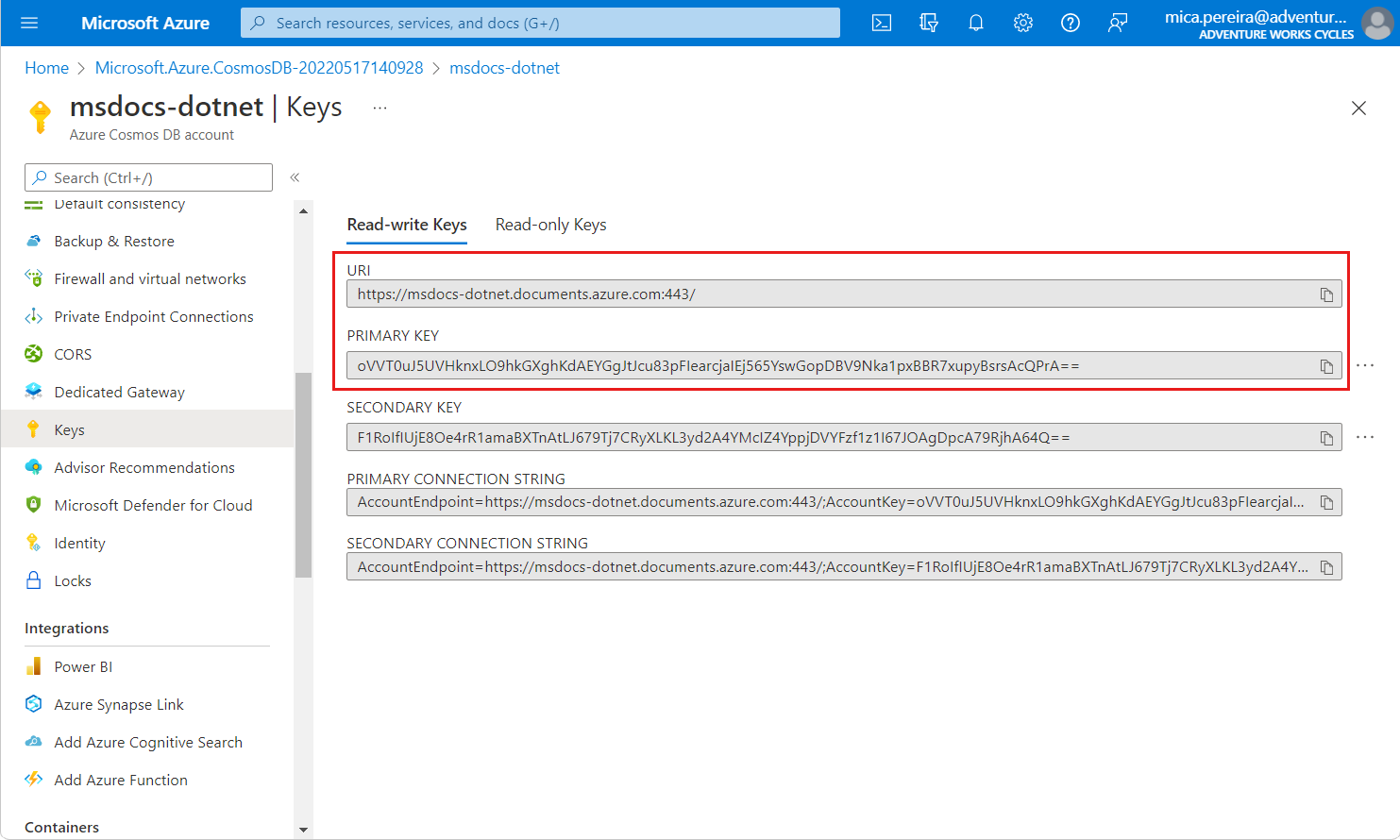Open Cloud Shell from top bar

pos(881,23)
